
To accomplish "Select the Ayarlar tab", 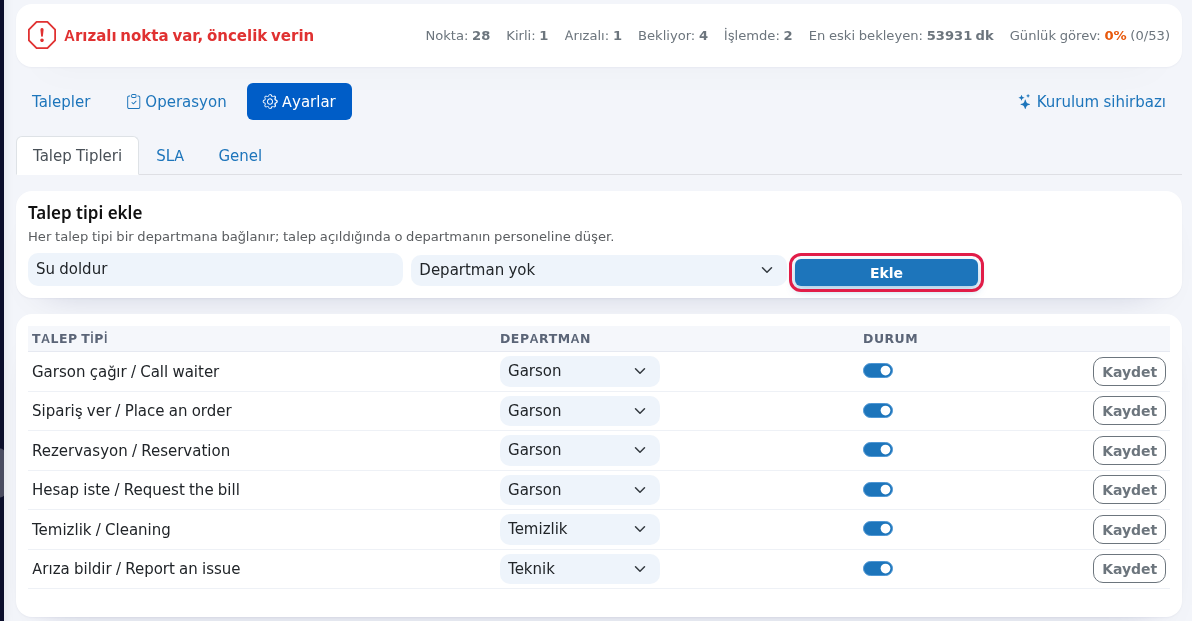I will tap(300, 101).
